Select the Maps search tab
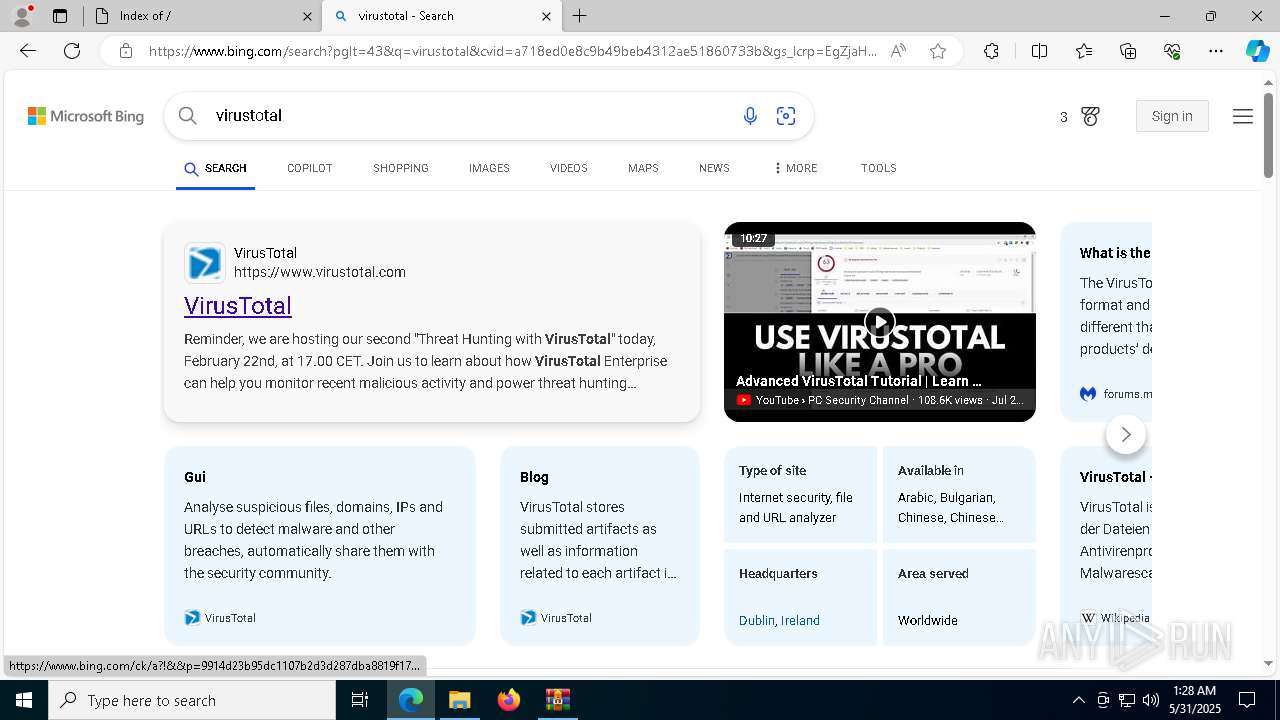The height and width of the screenshot is (720, 1280). [643, 168]
